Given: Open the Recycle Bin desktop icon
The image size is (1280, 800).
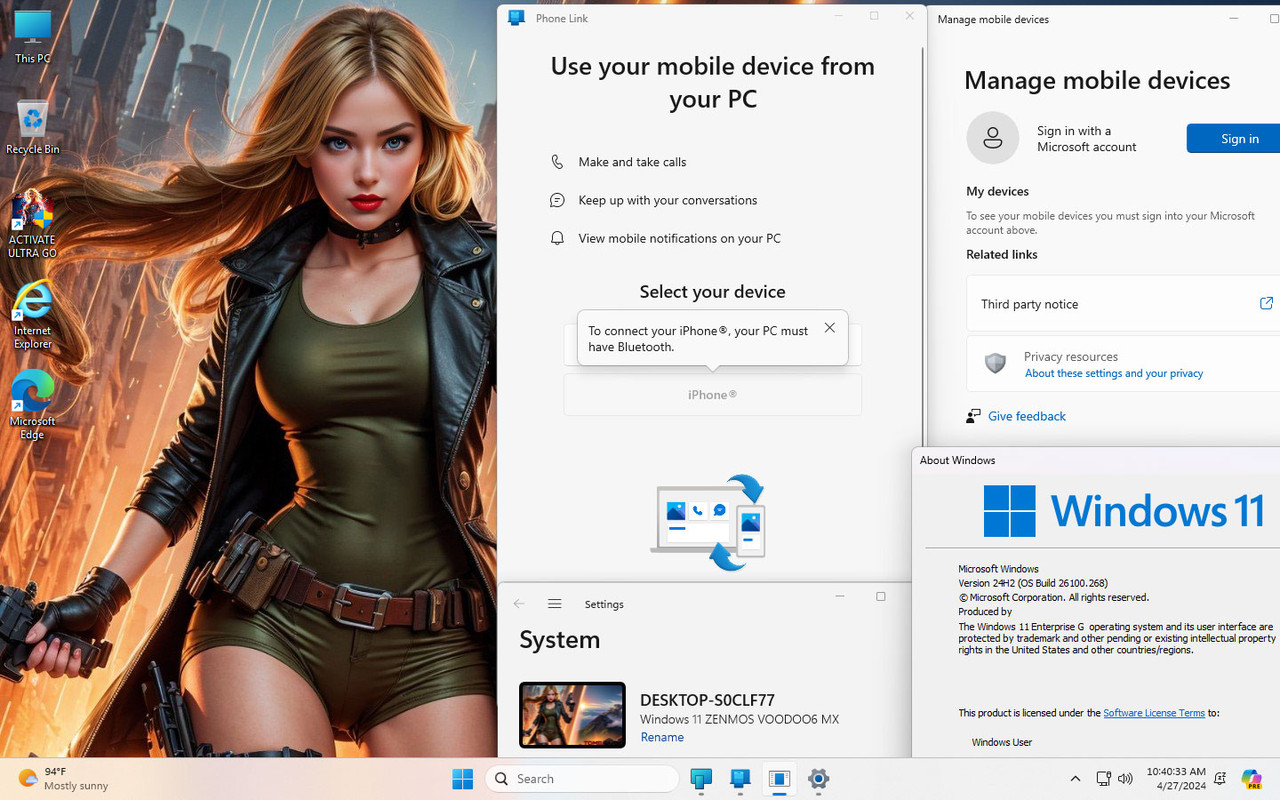Looking at the screenshot, I should click(x=32, y=127).
